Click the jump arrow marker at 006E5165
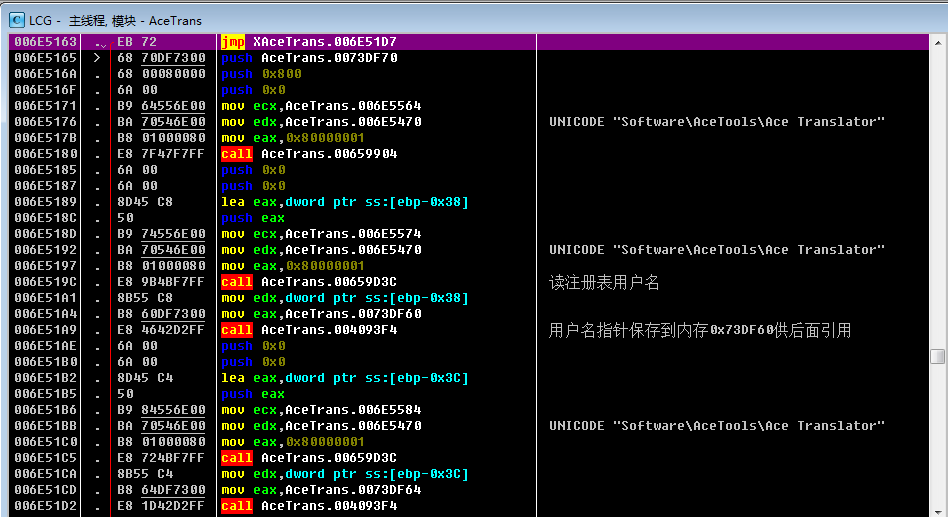 tap(97, 58)
